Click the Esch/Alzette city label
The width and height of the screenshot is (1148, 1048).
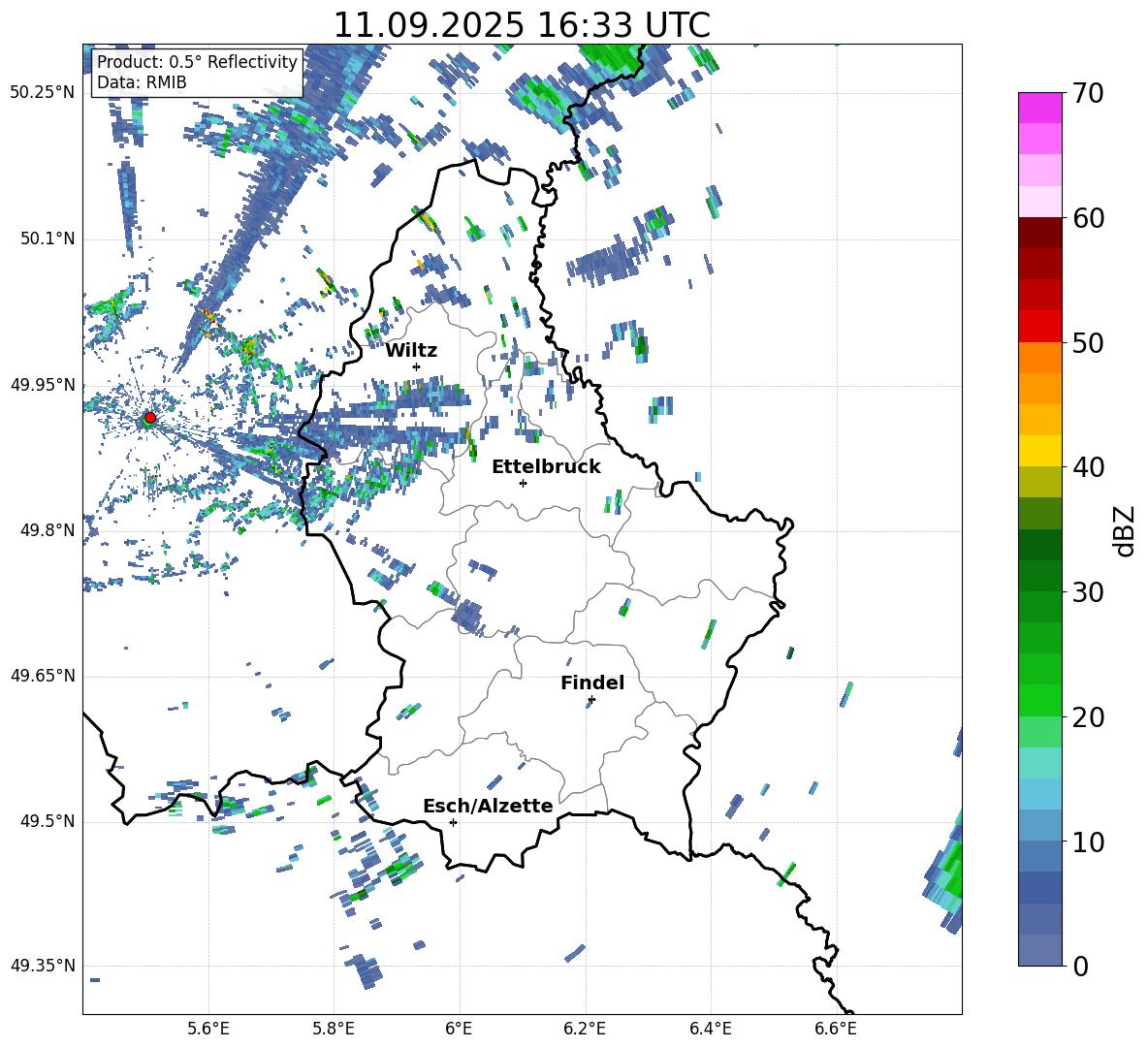click(x=489, y=806)
